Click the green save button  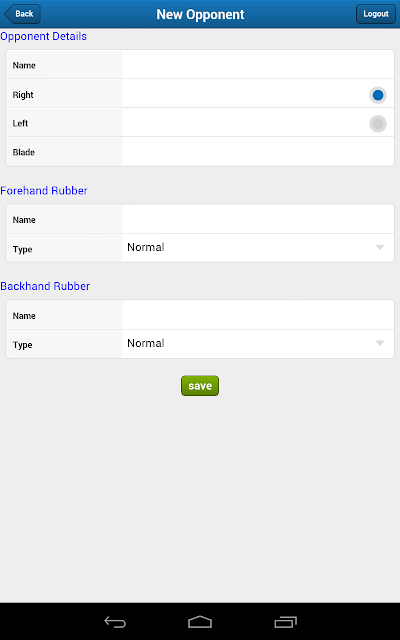200,386
